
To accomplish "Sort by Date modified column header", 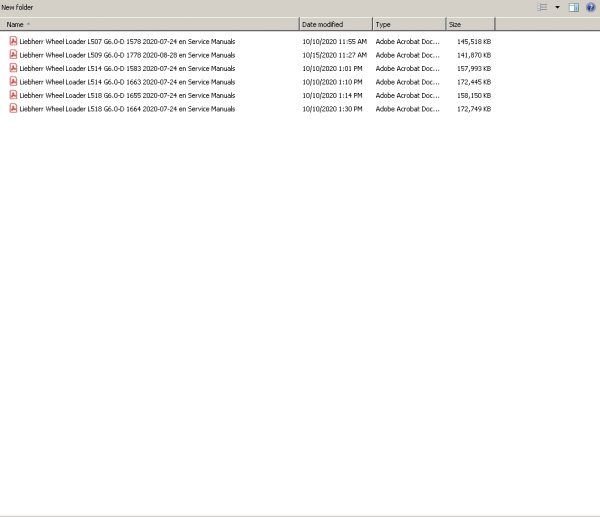I will [336, 24].
